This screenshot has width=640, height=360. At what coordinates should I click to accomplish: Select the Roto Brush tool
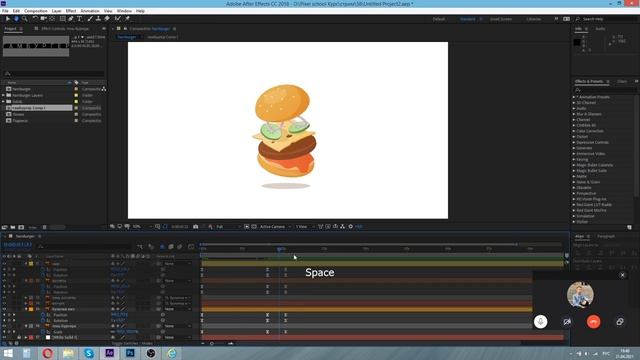[118, 19]
